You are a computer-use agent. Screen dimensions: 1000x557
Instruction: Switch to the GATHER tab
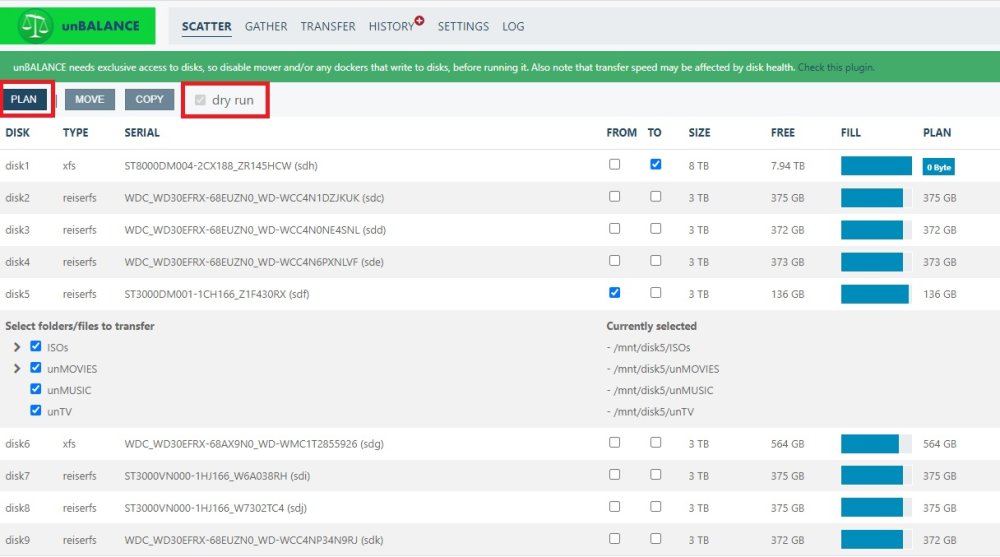(266, 26)
